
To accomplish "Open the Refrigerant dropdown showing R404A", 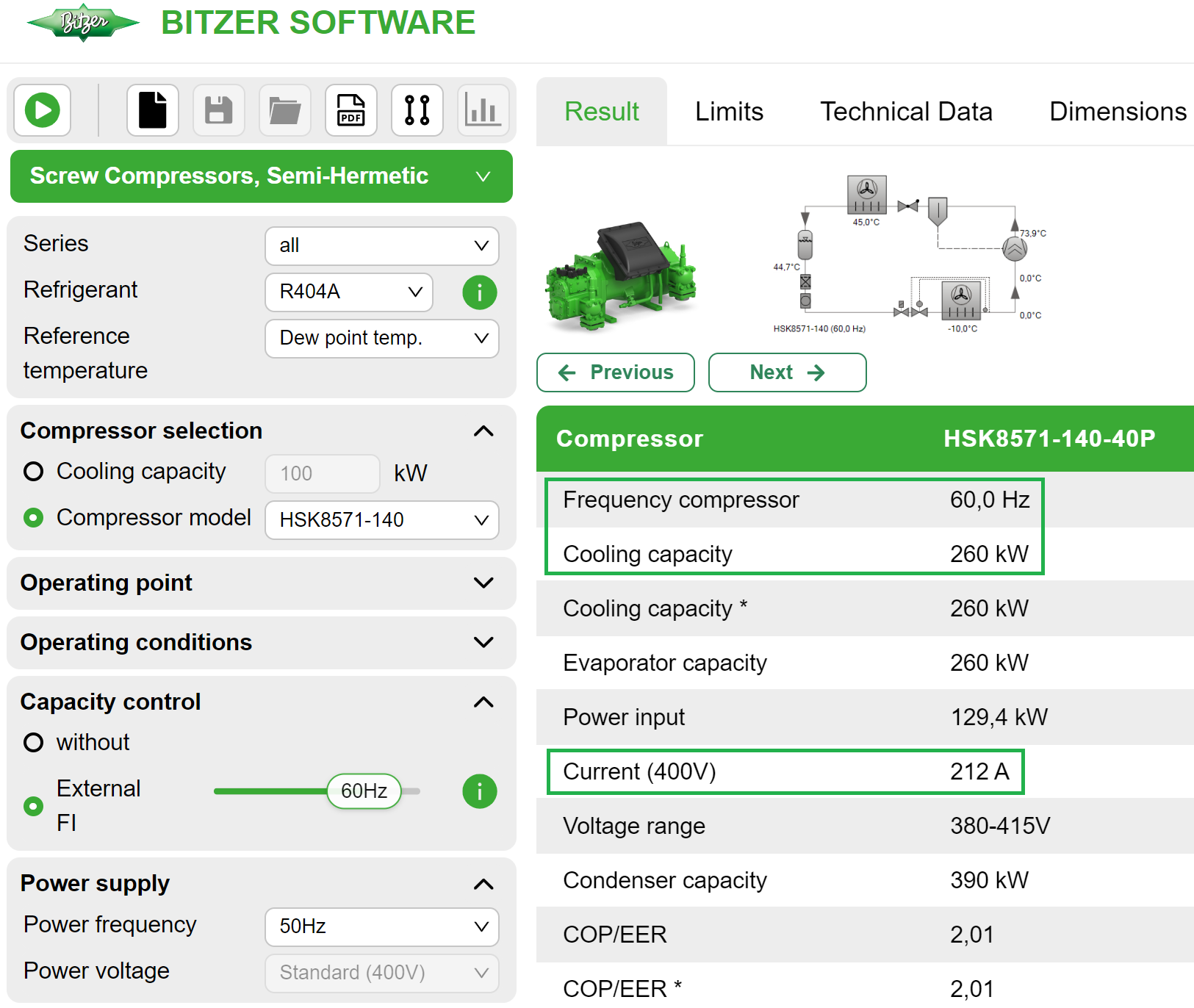I will (348, 292).
